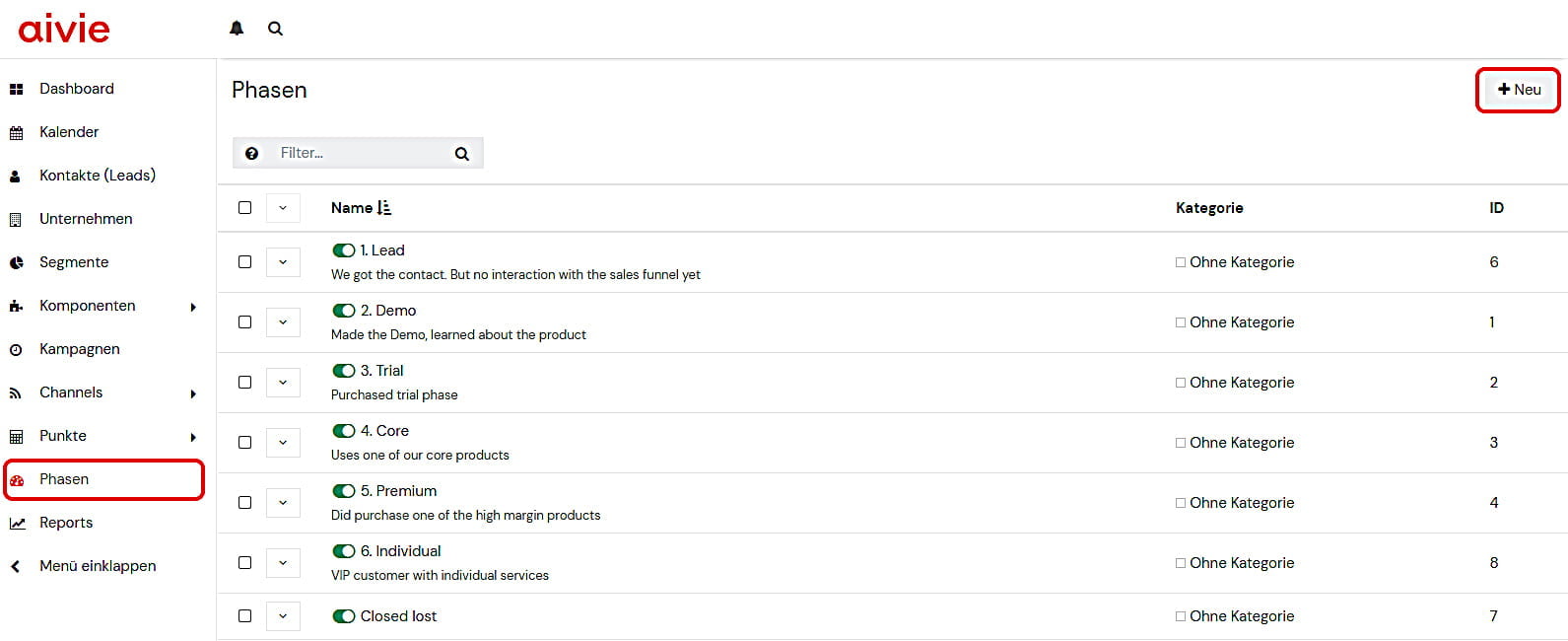Viewport: 1568px width, 641px height.
Task: Click the Segmente pie chart icon
Action: pyautogui.click(x=16, y=262)
